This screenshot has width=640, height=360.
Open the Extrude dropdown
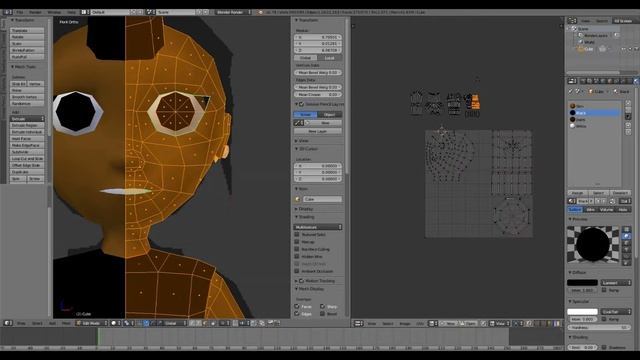[x=27, y=119]
